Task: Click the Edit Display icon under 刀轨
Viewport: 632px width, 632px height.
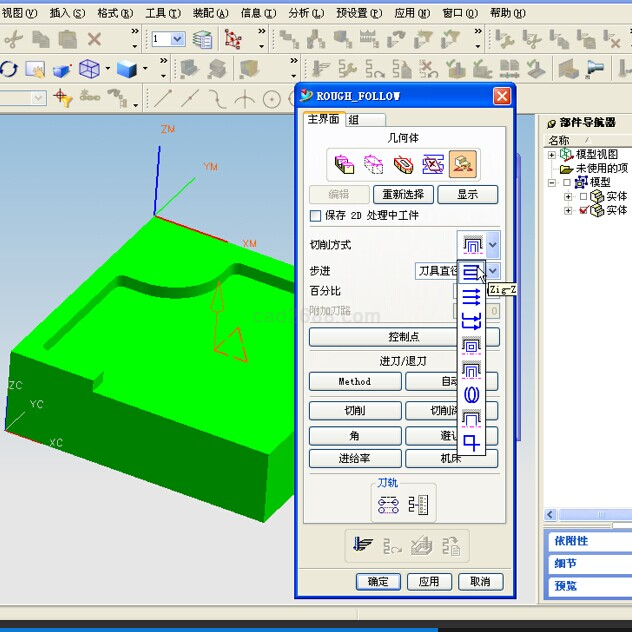Action: [x=389, y=506]
